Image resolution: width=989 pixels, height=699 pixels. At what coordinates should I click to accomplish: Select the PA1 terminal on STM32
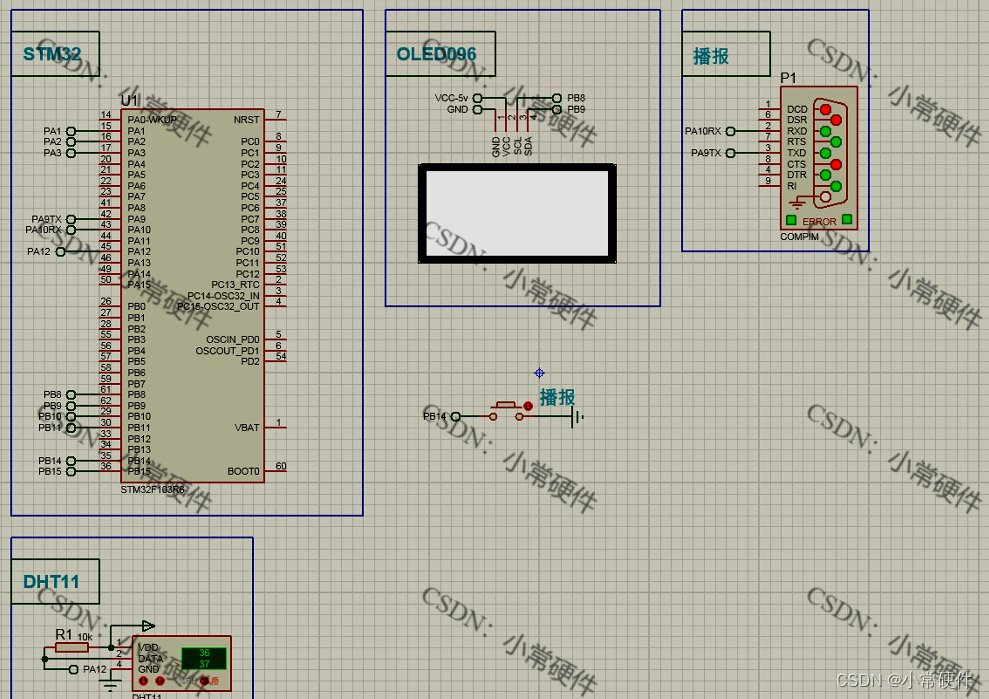click(71, 131)
